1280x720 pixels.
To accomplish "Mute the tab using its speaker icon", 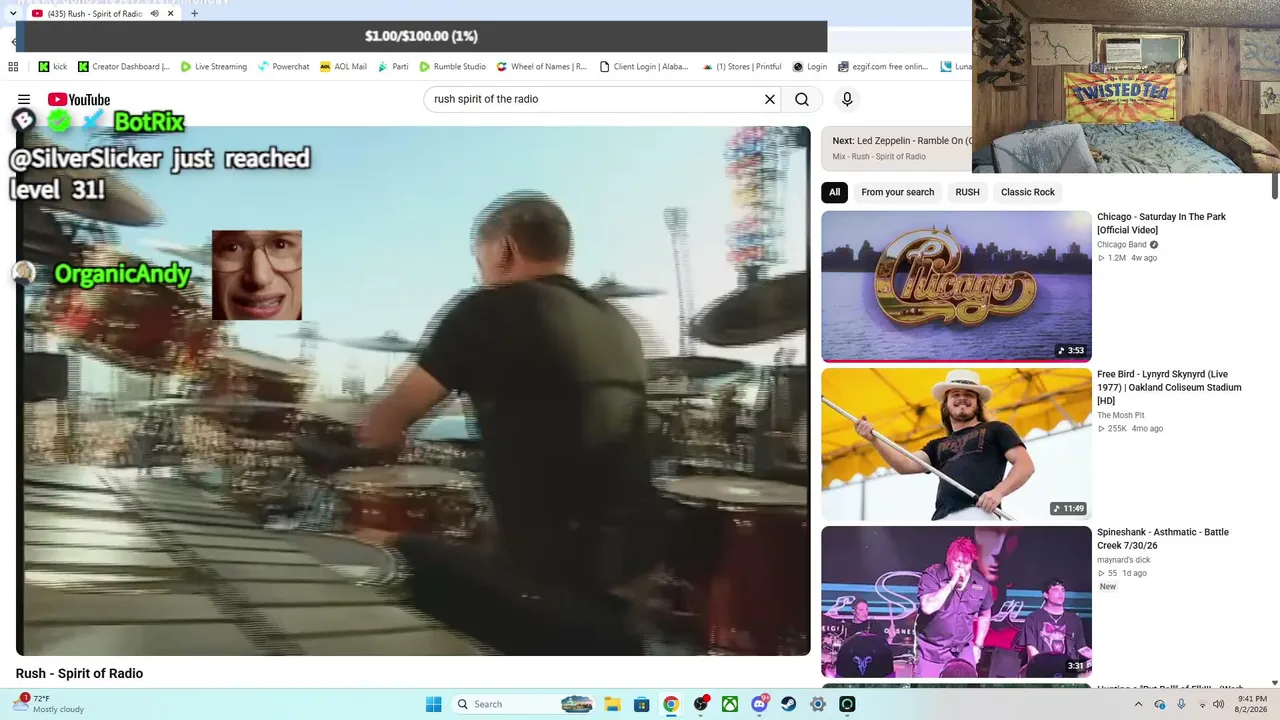I will tap(154, 14).
